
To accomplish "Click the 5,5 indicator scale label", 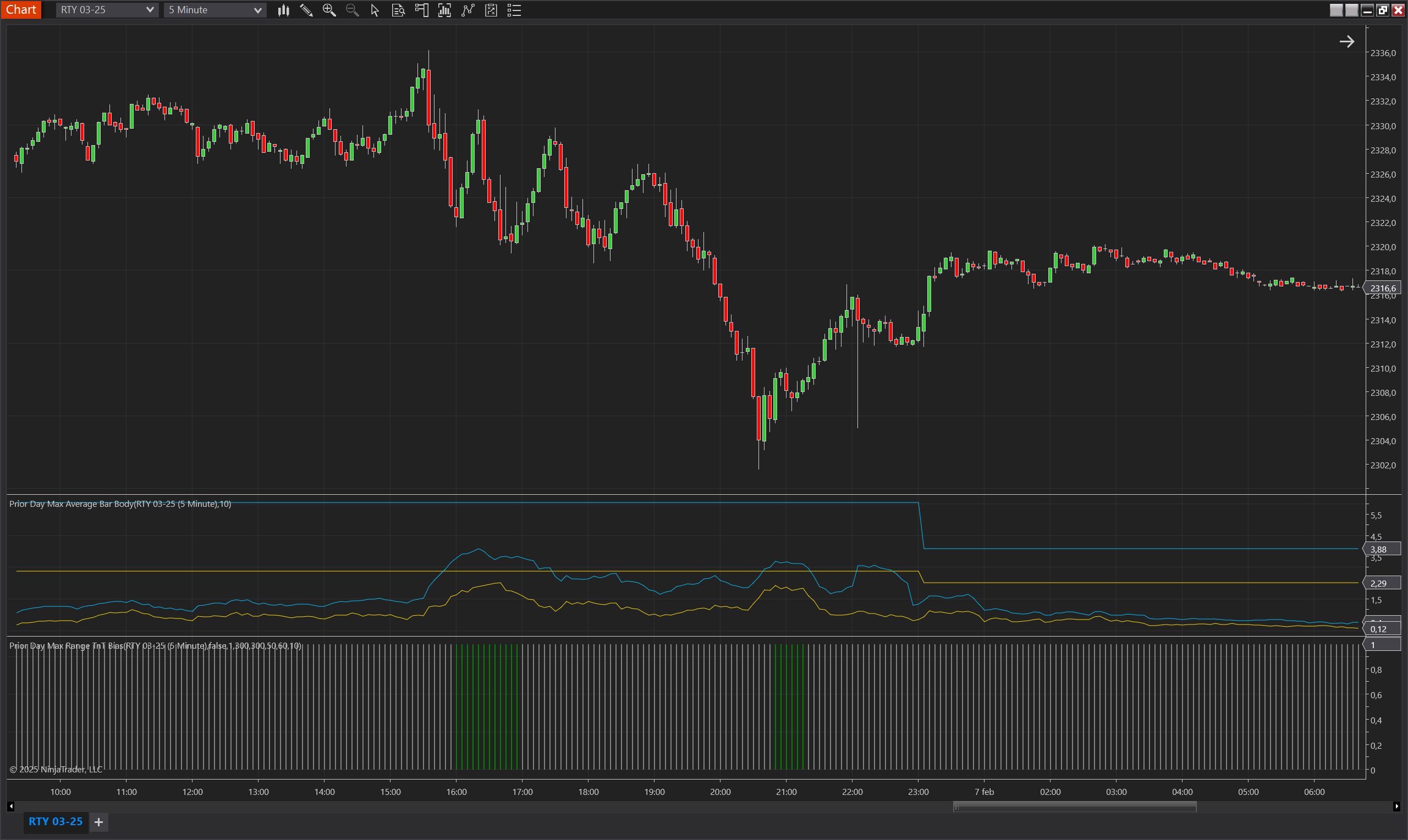I will click(x=1376, y=516).
